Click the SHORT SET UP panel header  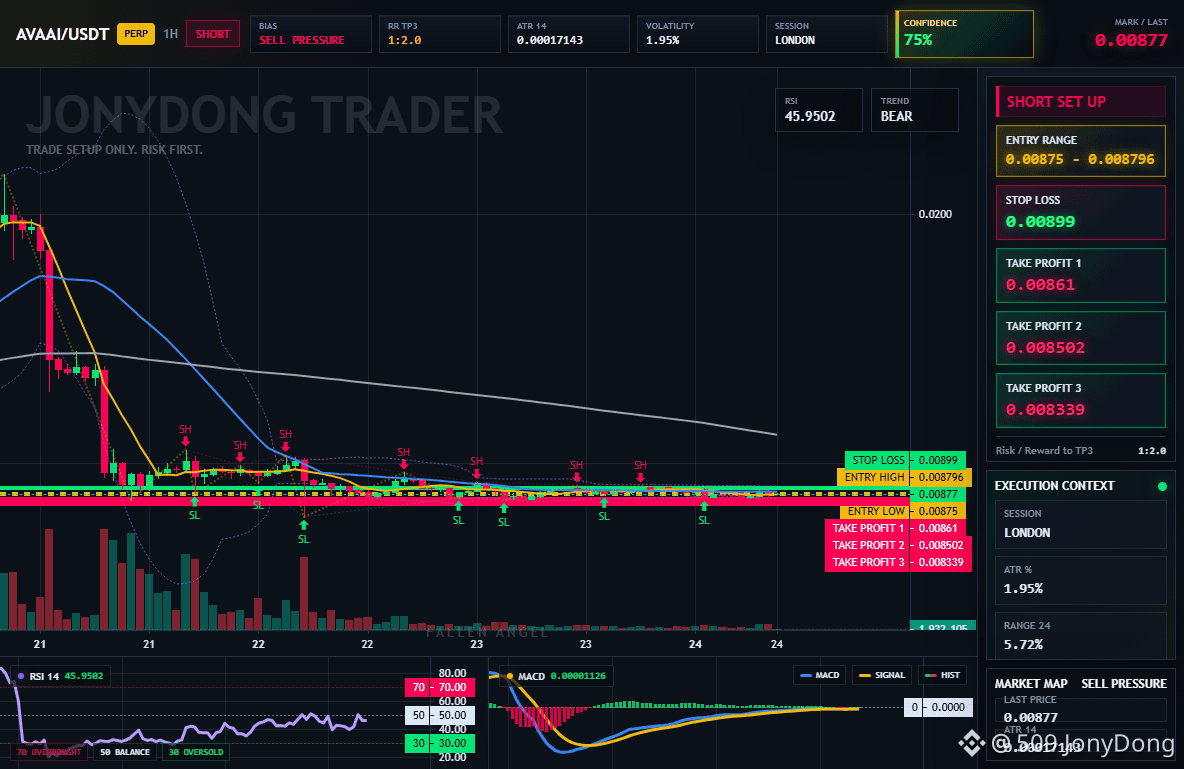pos(1081,101)
